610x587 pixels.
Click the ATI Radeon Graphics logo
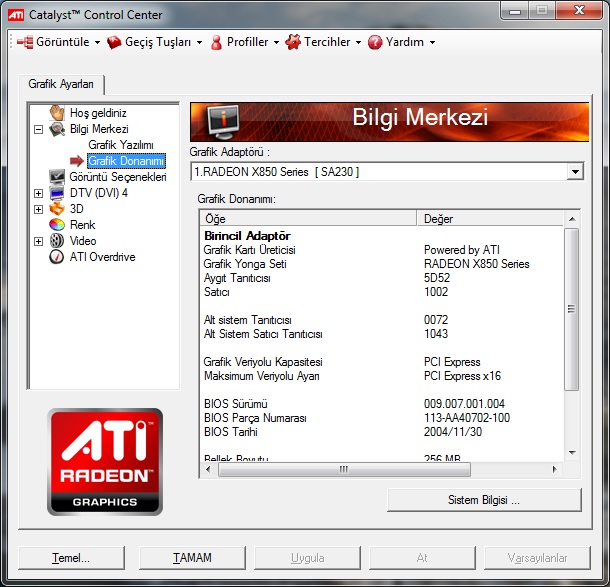click(x=105, y=462)
